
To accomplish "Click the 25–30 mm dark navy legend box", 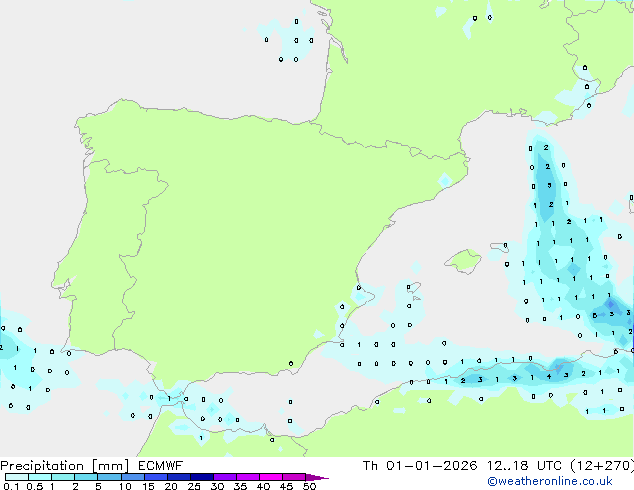I will click(202, 477).
